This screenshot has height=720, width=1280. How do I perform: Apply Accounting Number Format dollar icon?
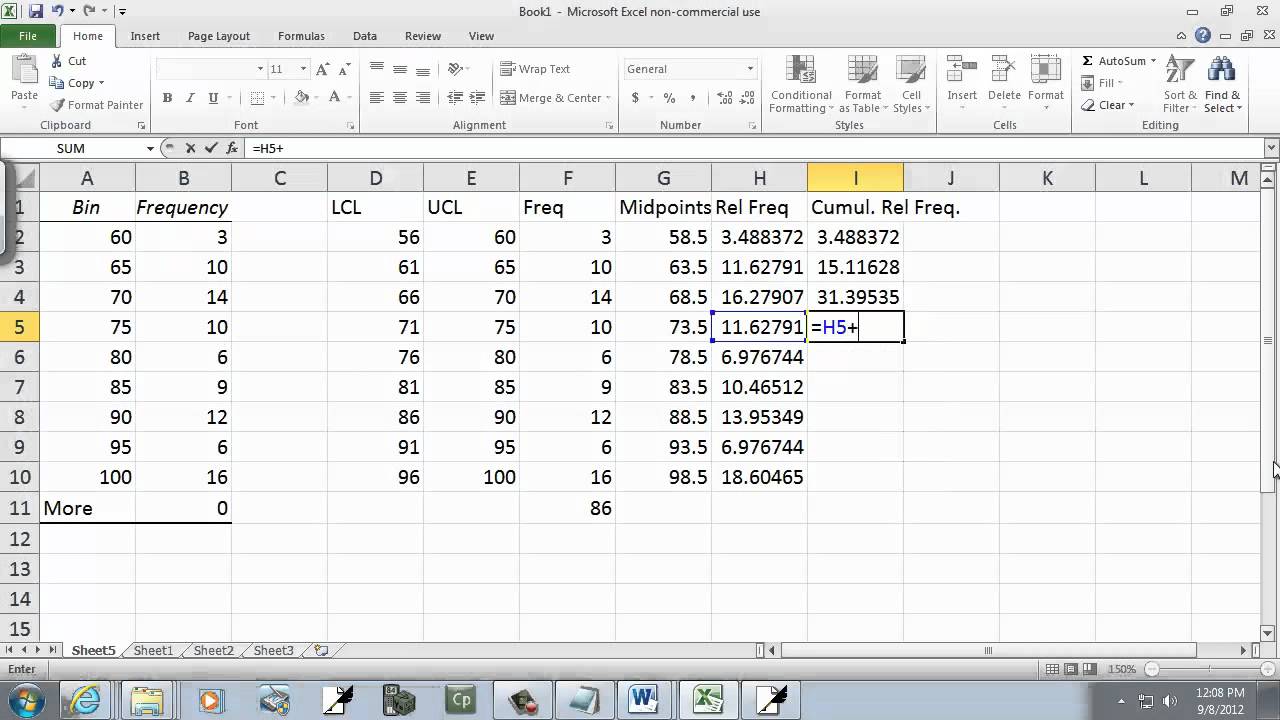635,98
